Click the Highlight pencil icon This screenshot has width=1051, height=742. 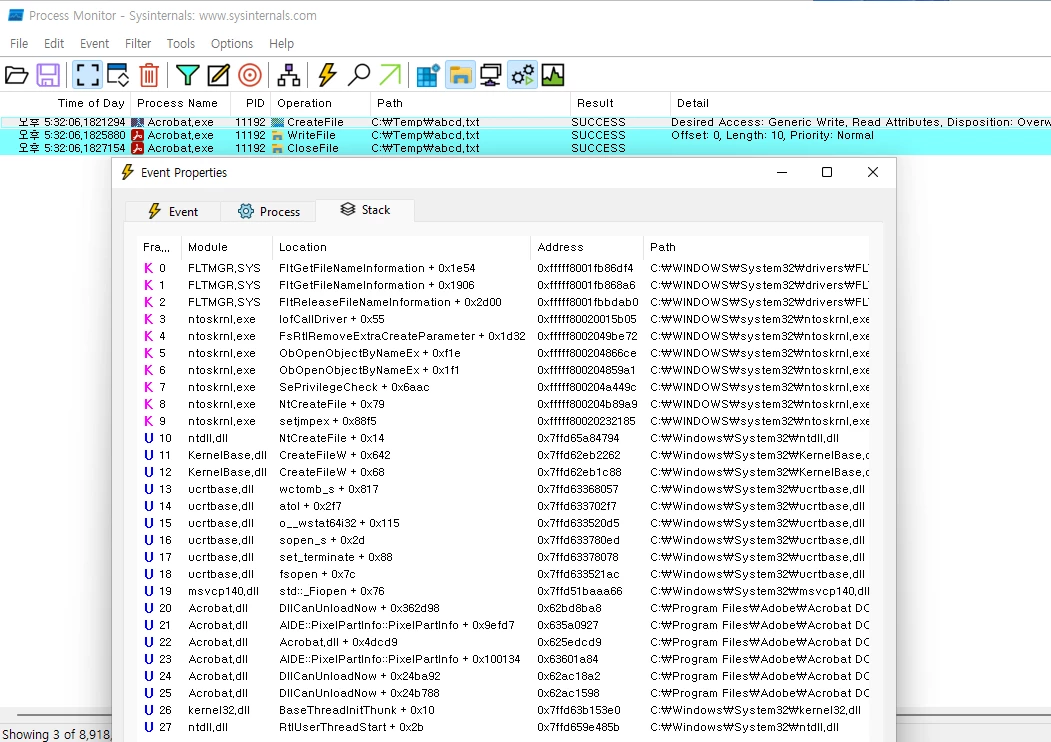click(218, 75)
